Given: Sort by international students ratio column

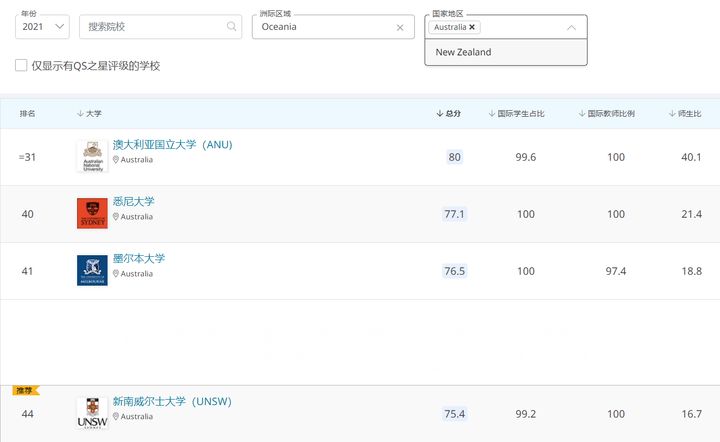Looking at the screenshot, I should pos(517,113).
